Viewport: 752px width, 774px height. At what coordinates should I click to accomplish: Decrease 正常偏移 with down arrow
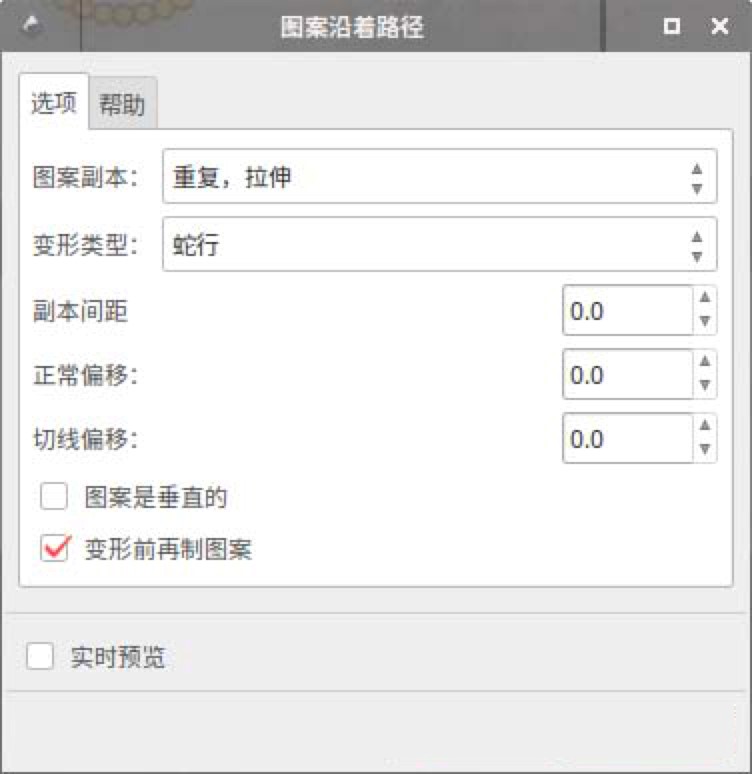pyautogui.click(x=705, y=387)
